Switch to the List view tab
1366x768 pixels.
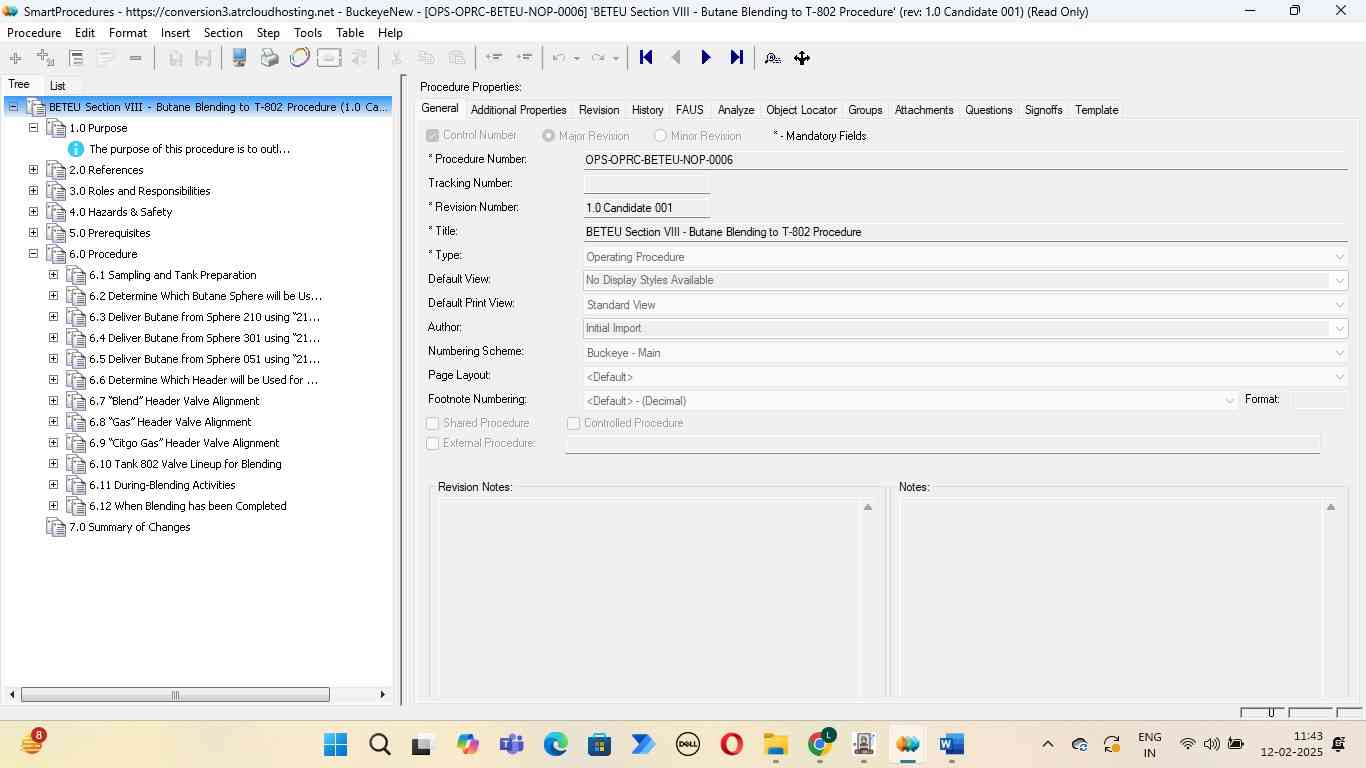pyautogui.click(x=58, y=86)
